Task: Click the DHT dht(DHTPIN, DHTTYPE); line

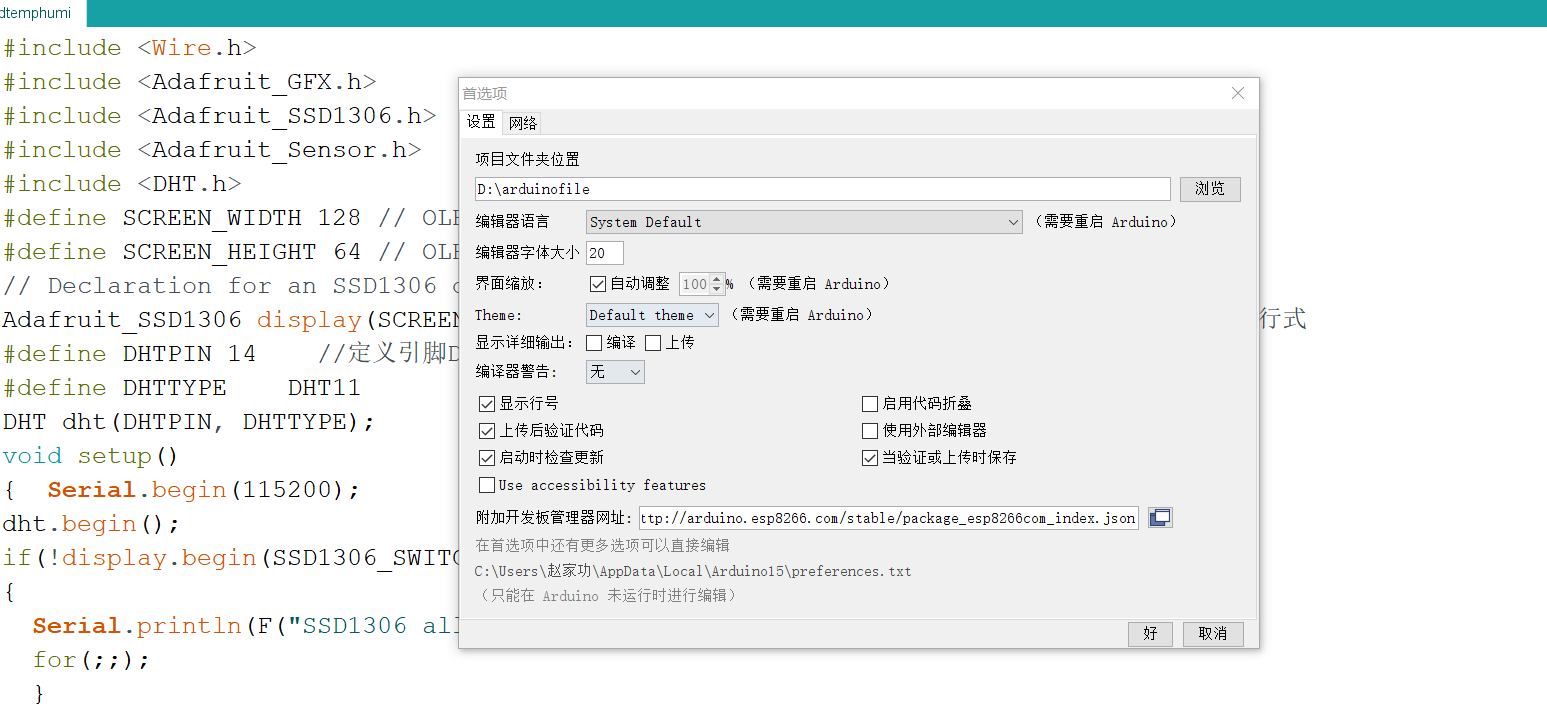Action: pyautogui.click(x=188, y=422)
